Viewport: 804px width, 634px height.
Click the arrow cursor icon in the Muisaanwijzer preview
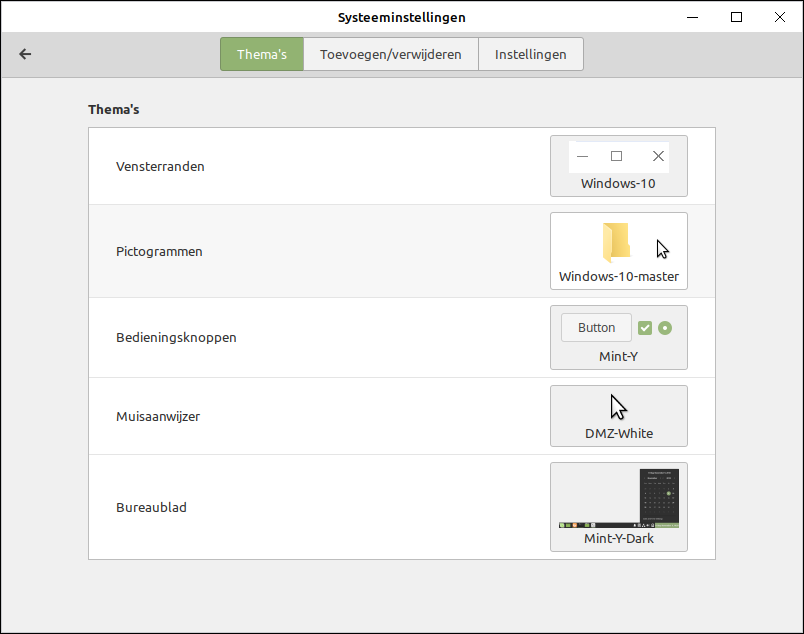pyautogui.click(x=619, y=407)
